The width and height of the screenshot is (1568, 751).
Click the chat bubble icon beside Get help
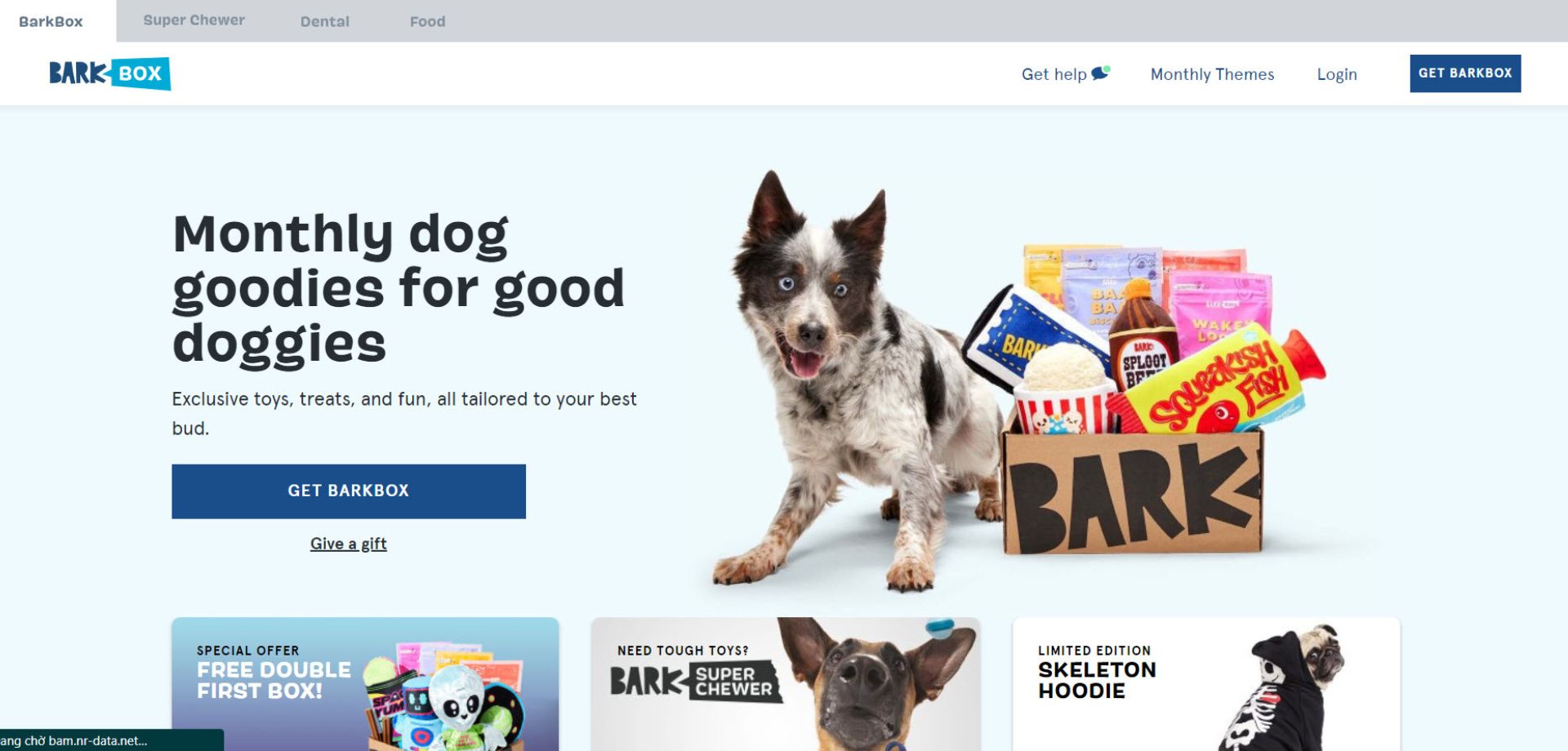coord(1101,73)
